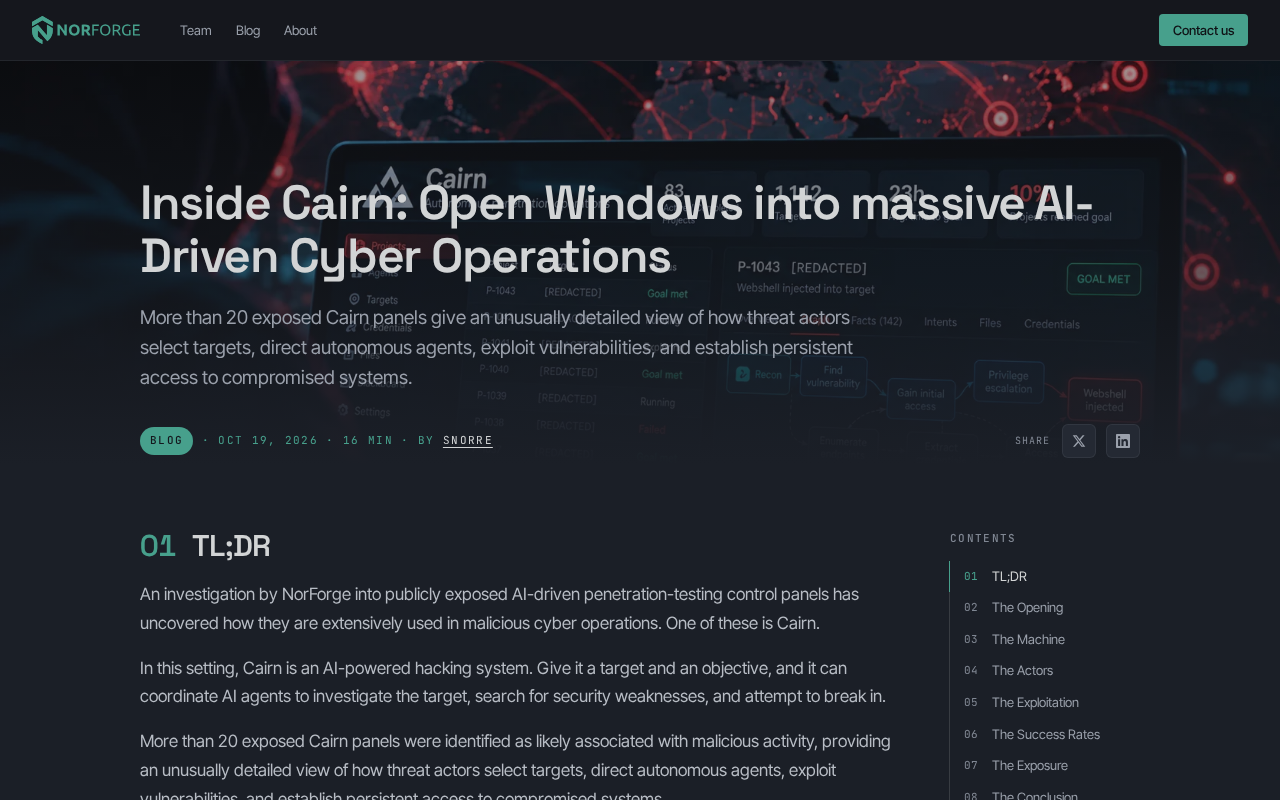Screen dimensions: 1280x800
Task: Click the Contact us button
Action: 1203,30
